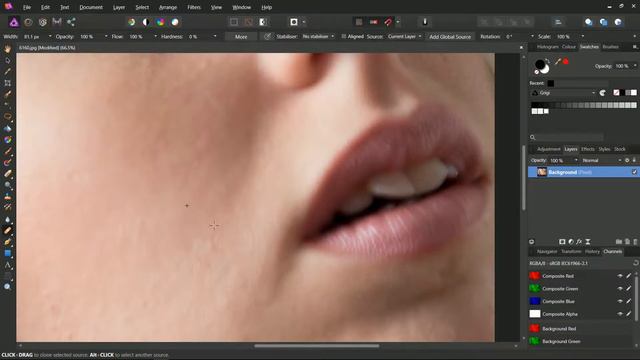This screenshot has width=640, height=360.
Task: Select the View hand tool
Action: click(x=7, y=49)
